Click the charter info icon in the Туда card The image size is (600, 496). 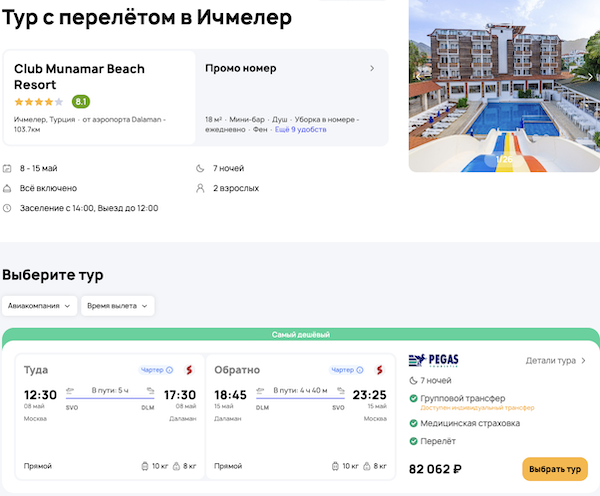coord(169,370)
